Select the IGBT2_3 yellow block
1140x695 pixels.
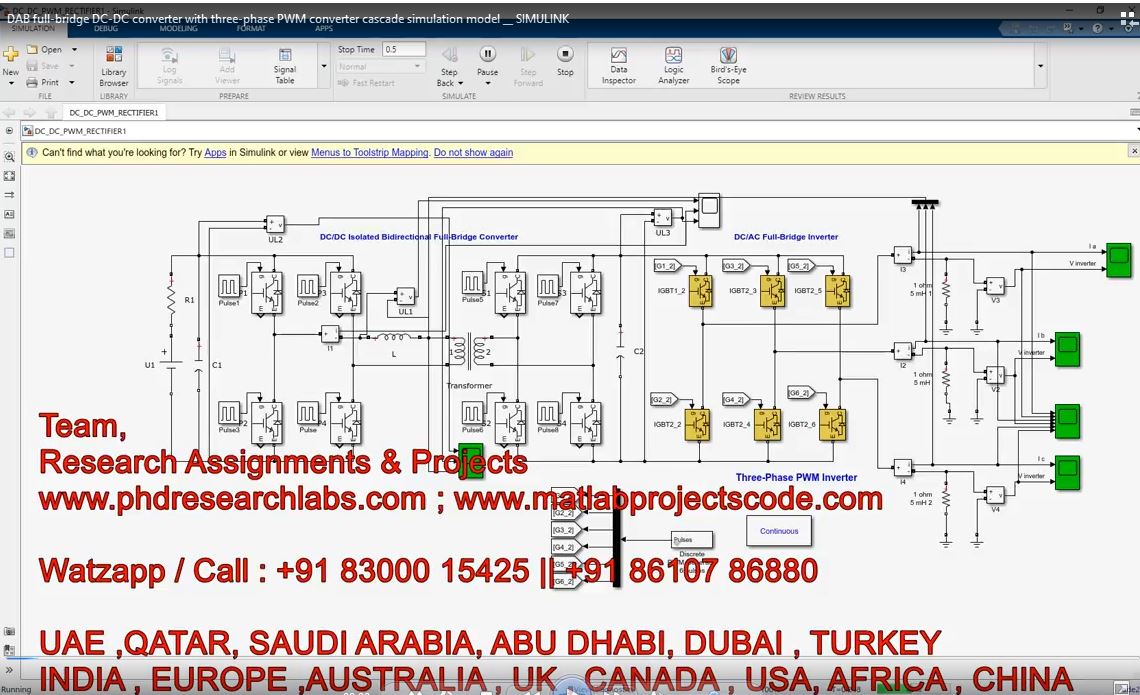pos(772,291)
